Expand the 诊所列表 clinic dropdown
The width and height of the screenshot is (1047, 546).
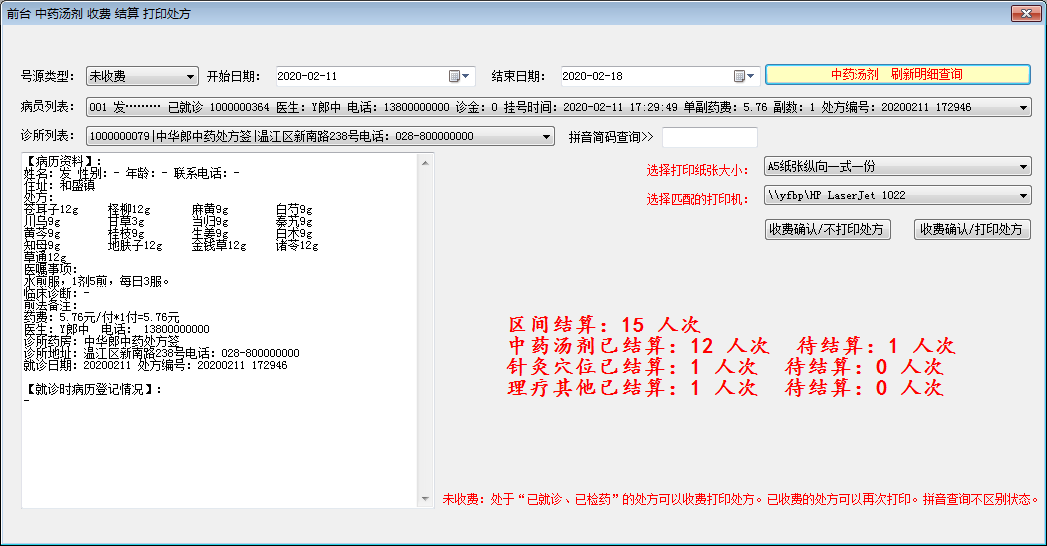click(546, 136)
